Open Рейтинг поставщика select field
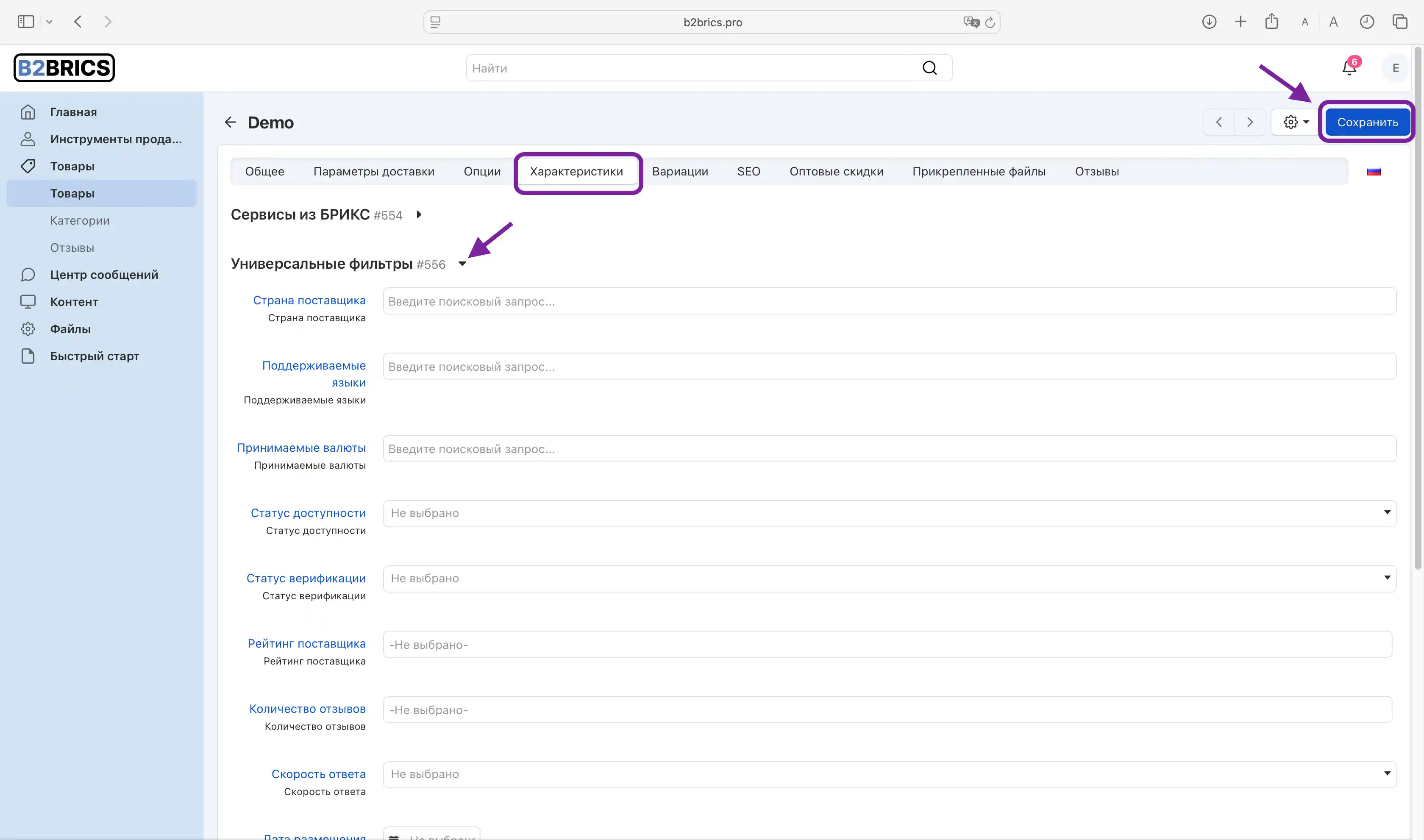 (887, 645)
